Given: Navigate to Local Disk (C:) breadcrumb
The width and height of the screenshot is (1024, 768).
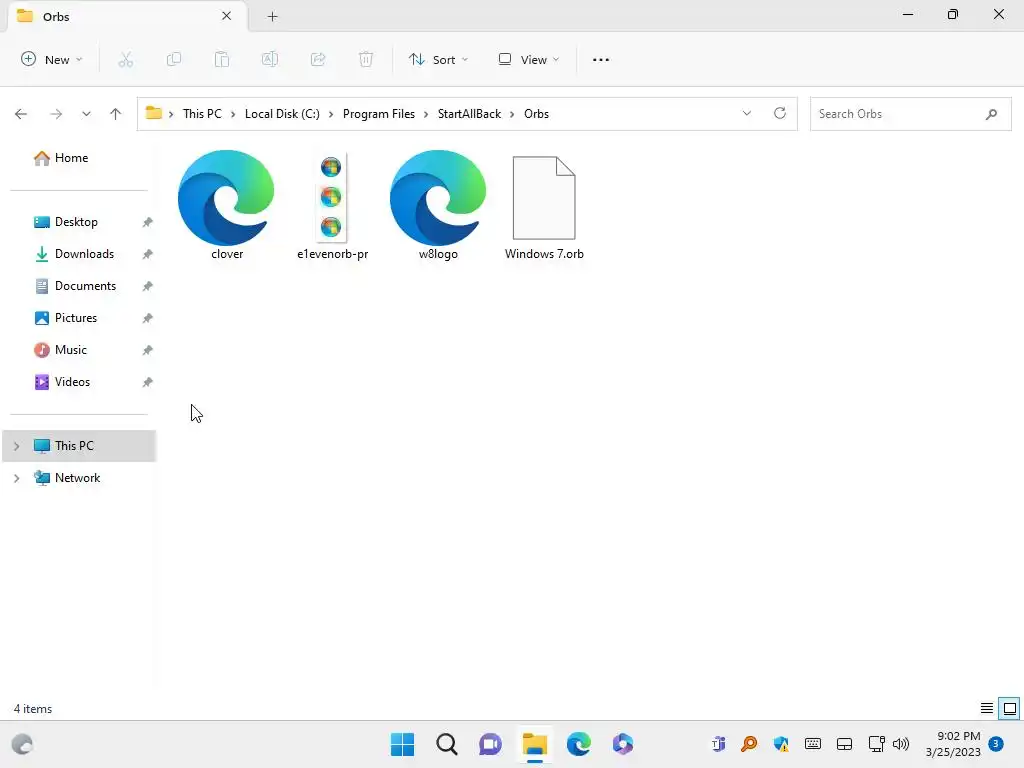Looking at the screenshot, I should (282, 114).
